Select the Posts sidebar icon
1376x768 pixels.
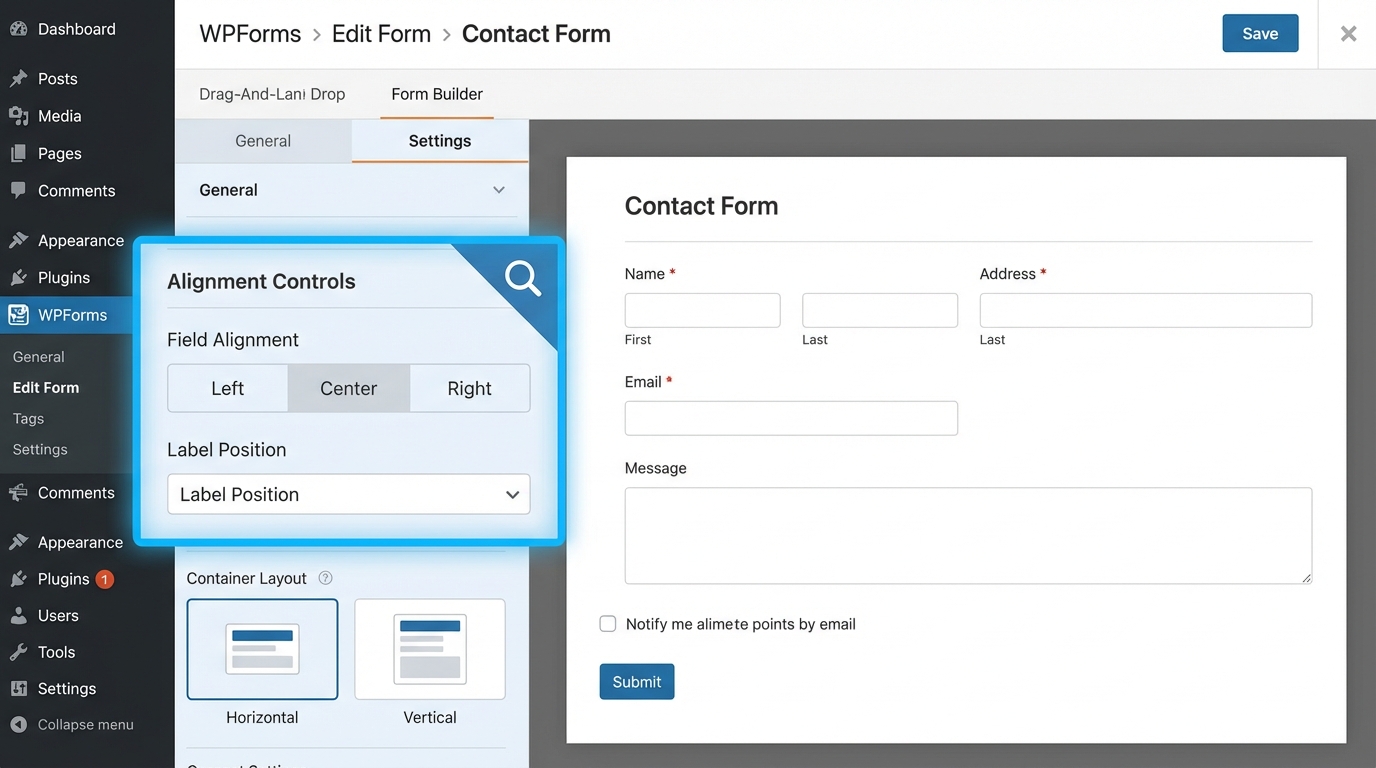pyautogui.click(x=18, y=78)
